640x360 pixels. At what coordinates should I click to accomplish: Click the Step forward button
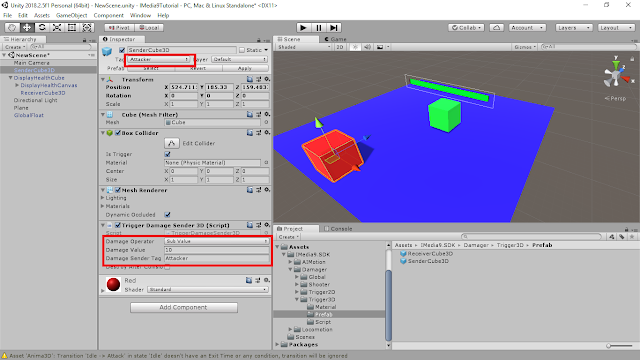(334, 27)
